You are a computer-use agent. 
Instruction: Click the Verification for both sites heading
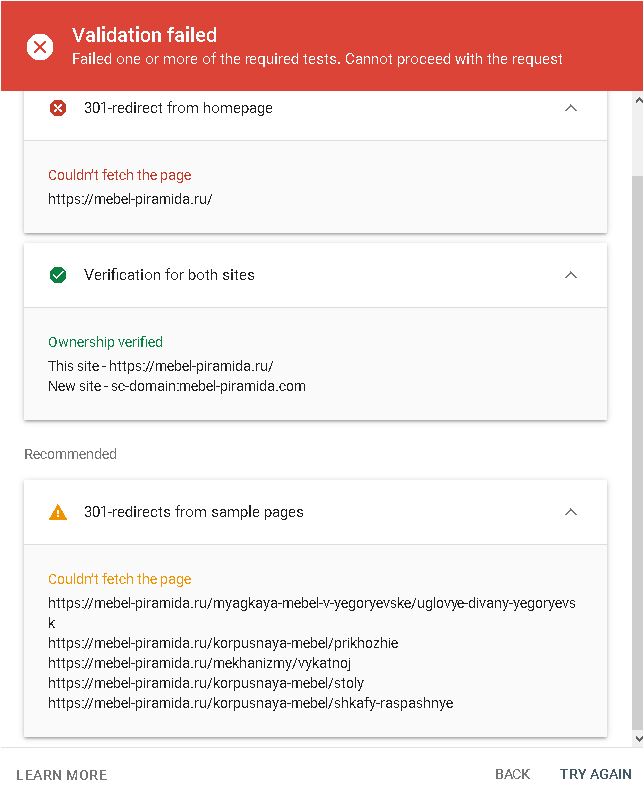(169, 275)
